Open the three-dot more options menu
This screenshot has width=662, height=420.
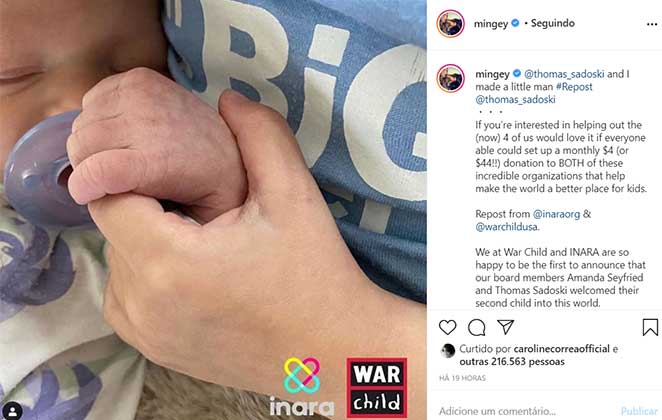pos(652,24)
